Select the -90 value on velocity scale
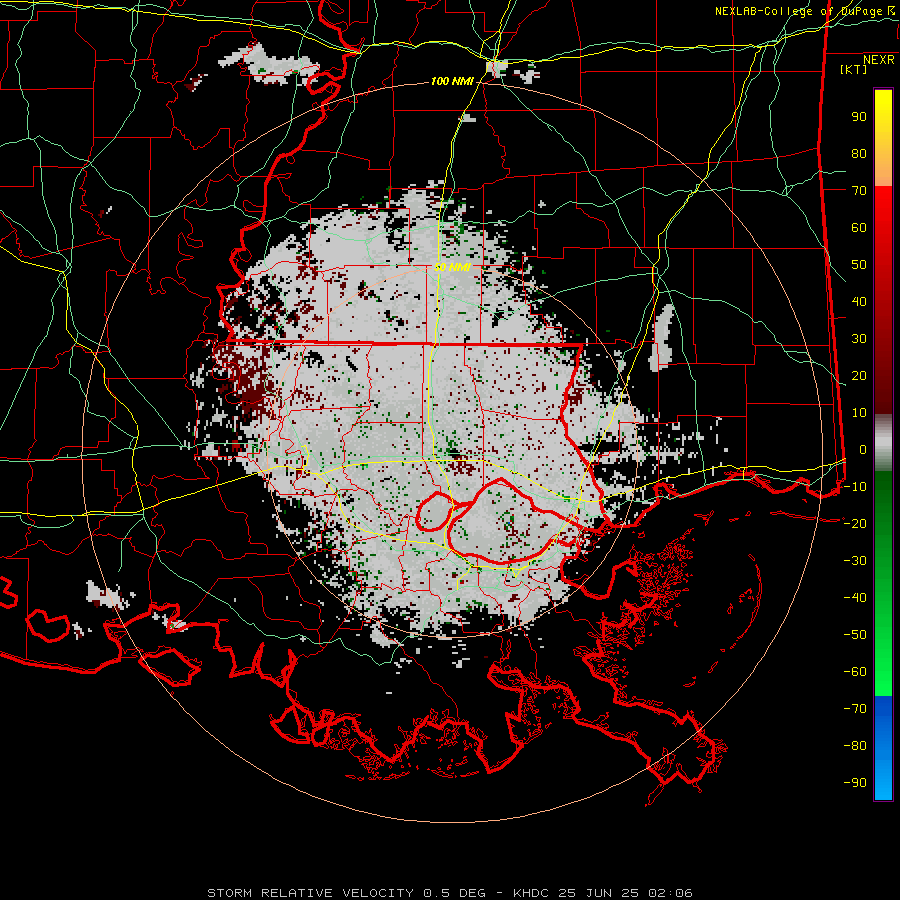The image size is (900, 900). pyautogui.click(x=855, y=783)
